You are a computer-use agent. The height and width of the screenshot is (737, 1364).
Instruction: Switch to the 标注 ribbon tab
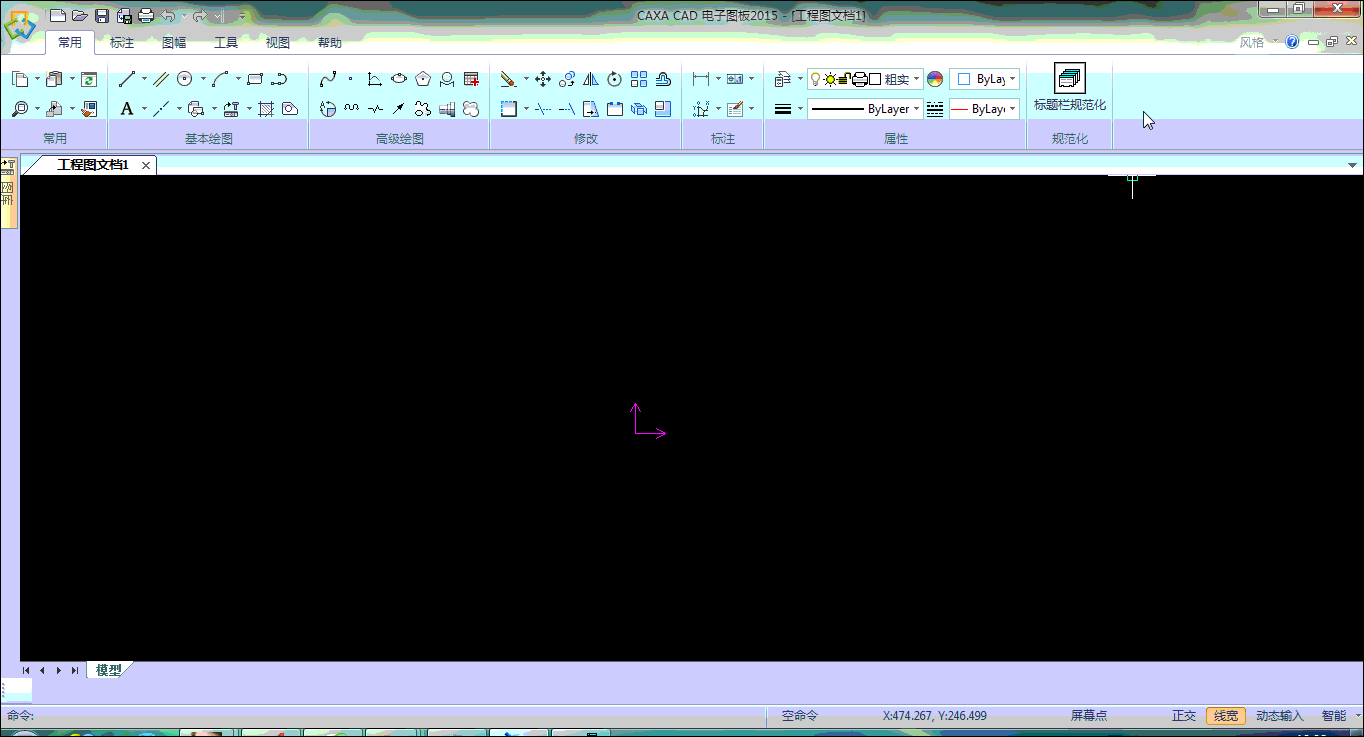click(x=122, y=43)
